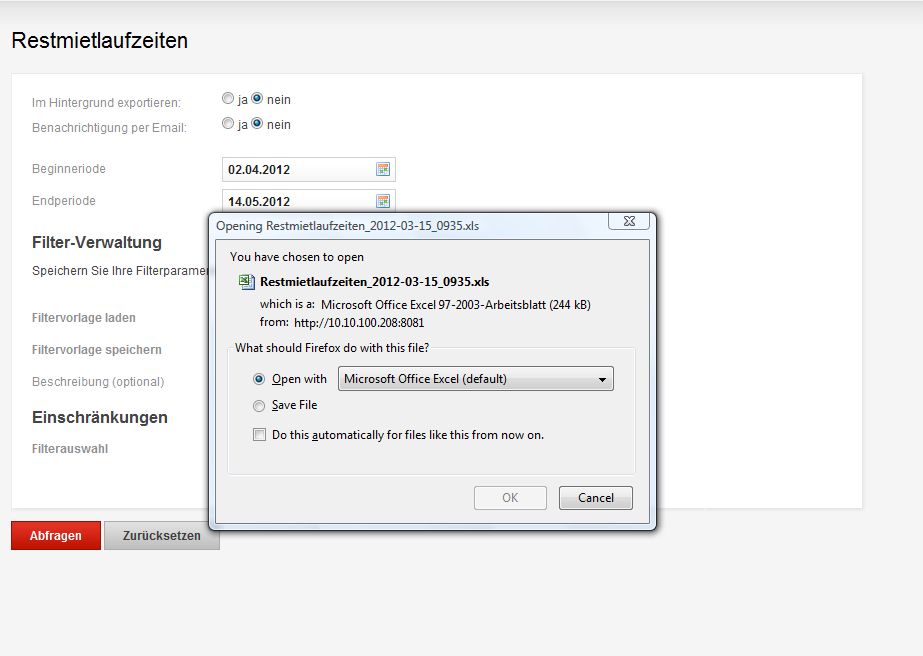Click the Beginperiode date field 02.04.2012

point(308,170)
